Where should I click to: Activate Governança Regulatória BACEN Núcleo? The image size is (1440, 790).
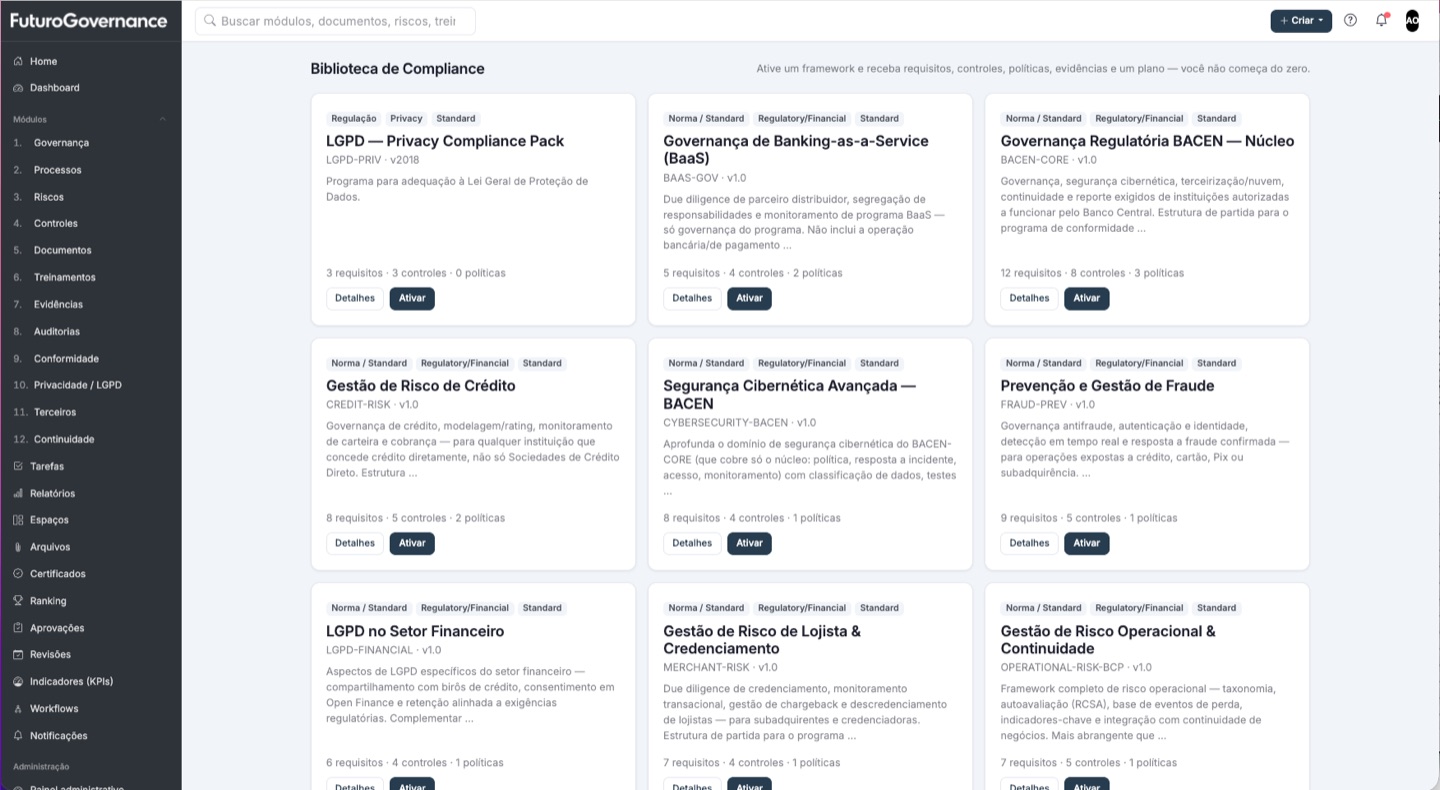(x=1087, y=298)
